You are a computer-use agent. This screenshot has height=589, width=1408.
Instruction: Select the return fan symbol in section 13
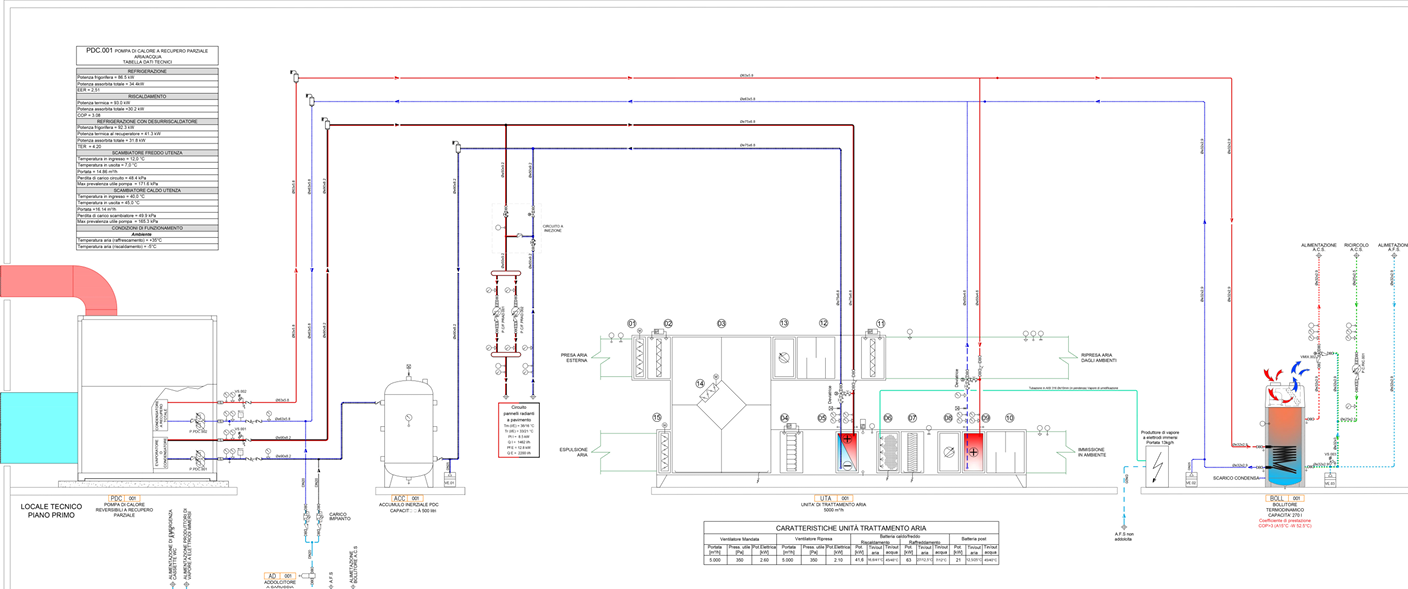click(786, 357)
